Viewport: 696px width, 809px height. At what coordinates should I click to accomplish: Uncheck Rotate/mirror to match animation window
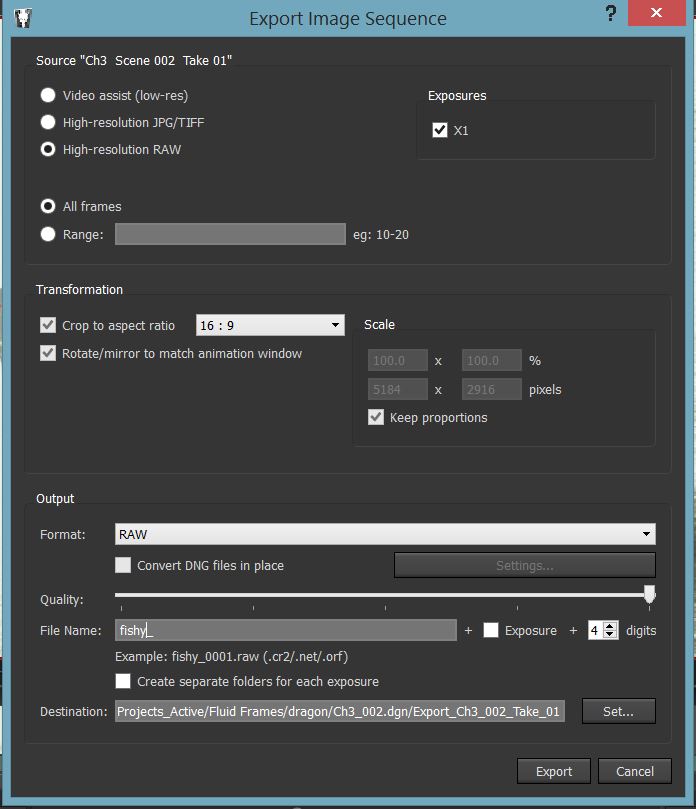point(48,352)
